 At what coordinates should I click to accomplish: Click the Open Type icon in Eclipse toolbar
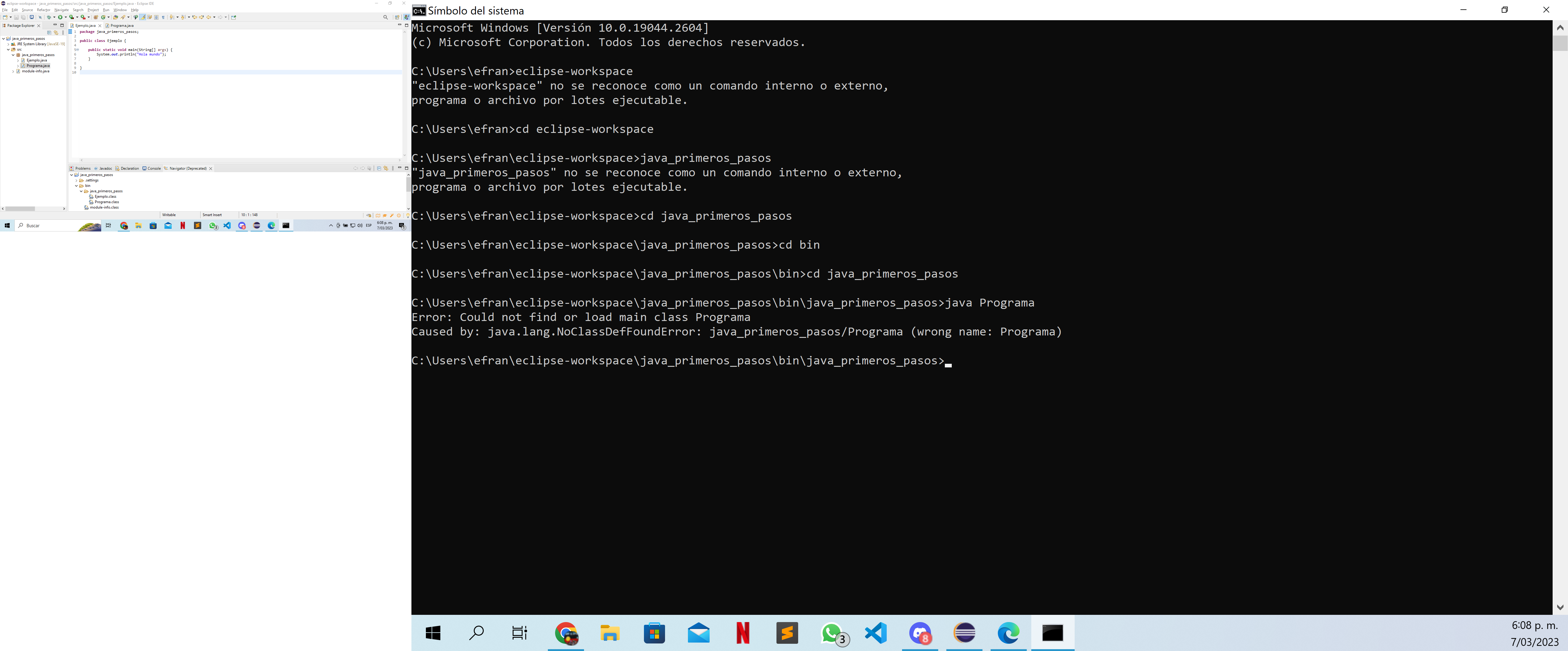(x=116, y=17)
